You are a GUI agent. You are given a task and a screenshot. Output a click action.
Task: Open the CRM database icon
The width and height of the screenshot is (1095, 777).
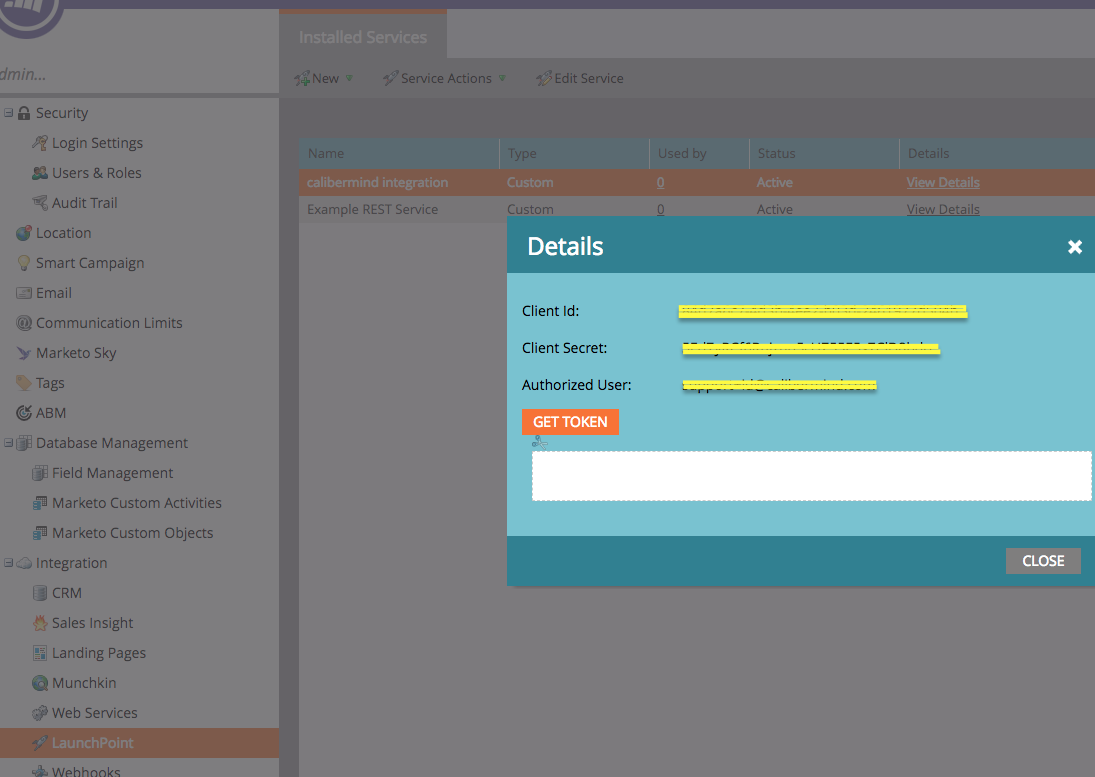point(40,593)
